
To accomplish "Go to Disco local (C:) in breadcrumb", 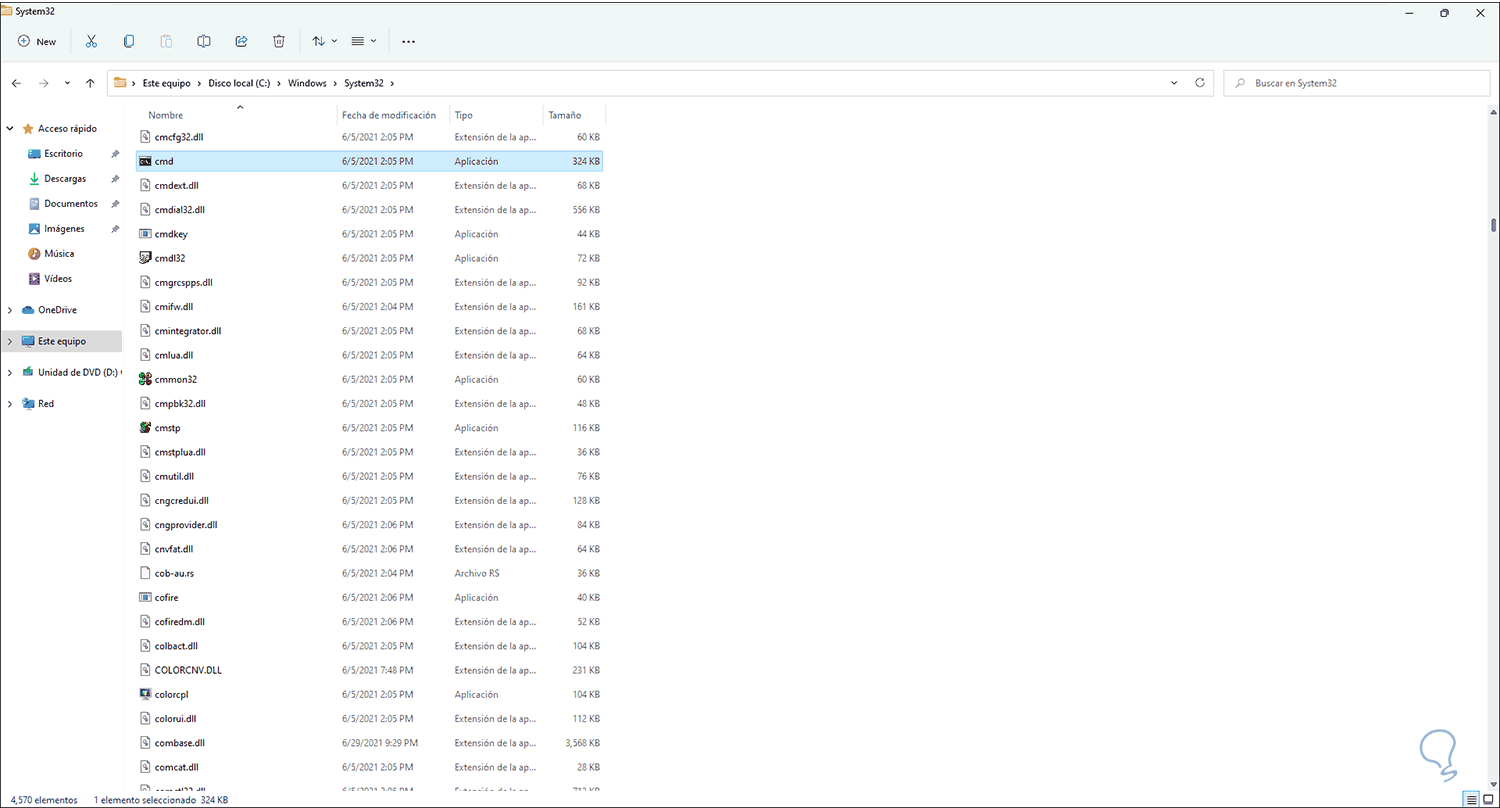I will [x=238, y=83].
